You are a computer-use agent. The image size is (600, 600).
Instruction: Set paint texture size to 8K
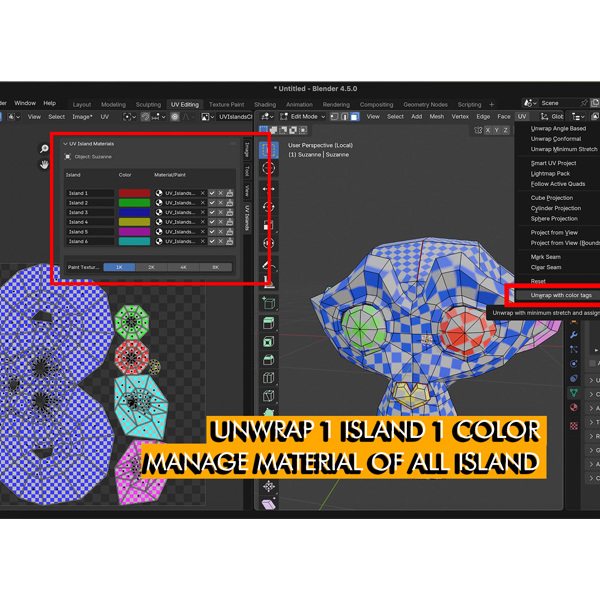[216, 267]
